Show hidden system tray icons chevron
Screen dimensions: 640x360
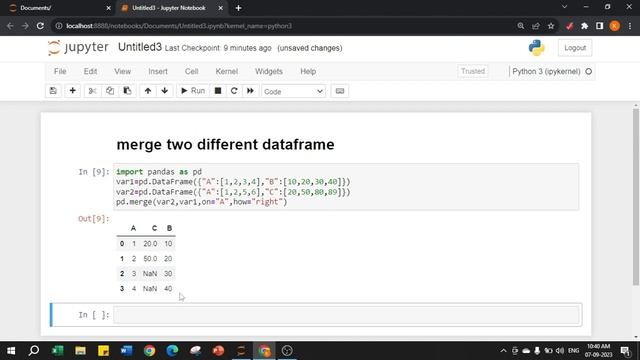tap(503, 351)
